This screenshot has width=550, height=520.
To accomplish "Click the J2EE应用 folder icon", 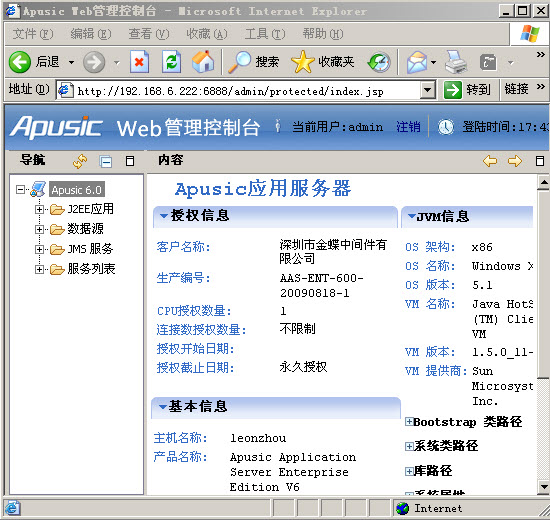I will pyautogui.click(x=57, y=209).
